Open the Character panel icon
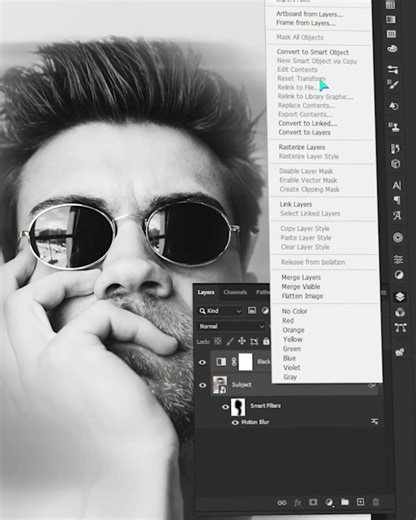This screenshot has width=416, height=520. point(397,185)
